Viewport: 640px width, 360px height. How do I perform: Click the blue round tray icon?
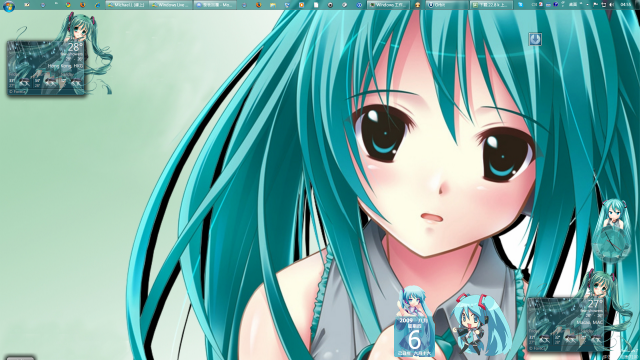tap(556, 5)
